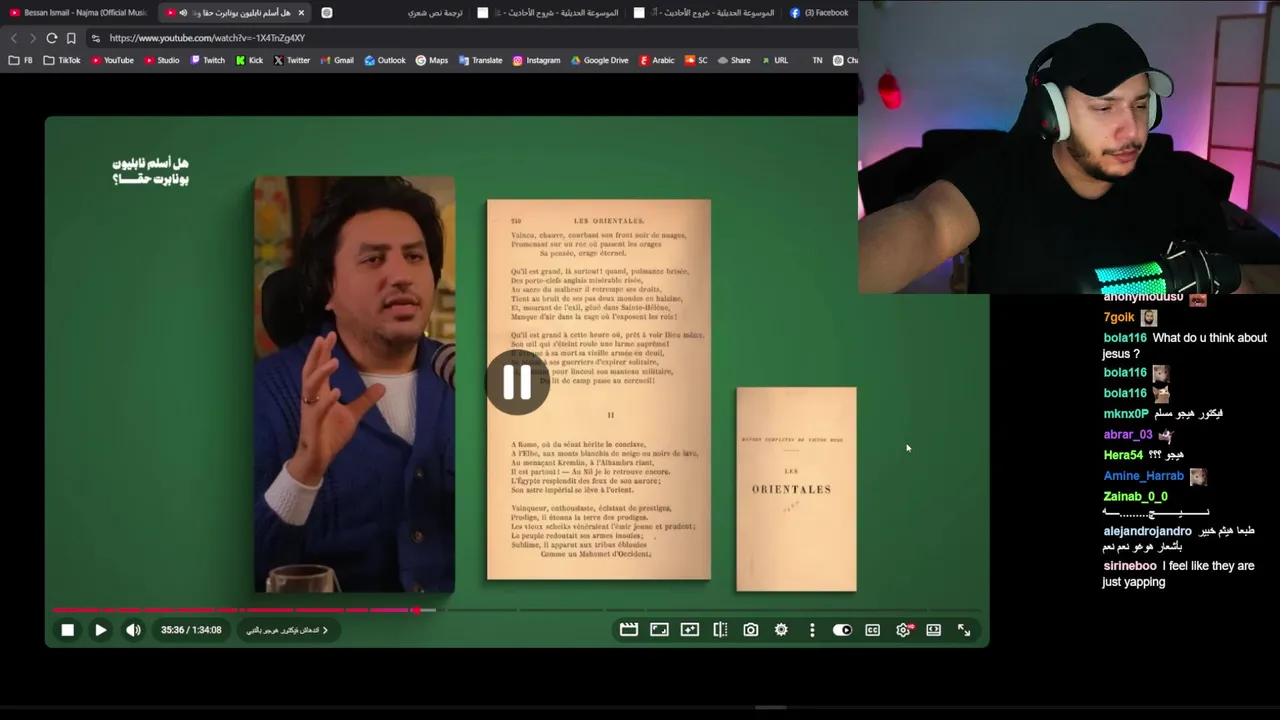Open the extension gear settings icon
The image size is (1280, 720).
pyautogui.click(x=781, y=630)
